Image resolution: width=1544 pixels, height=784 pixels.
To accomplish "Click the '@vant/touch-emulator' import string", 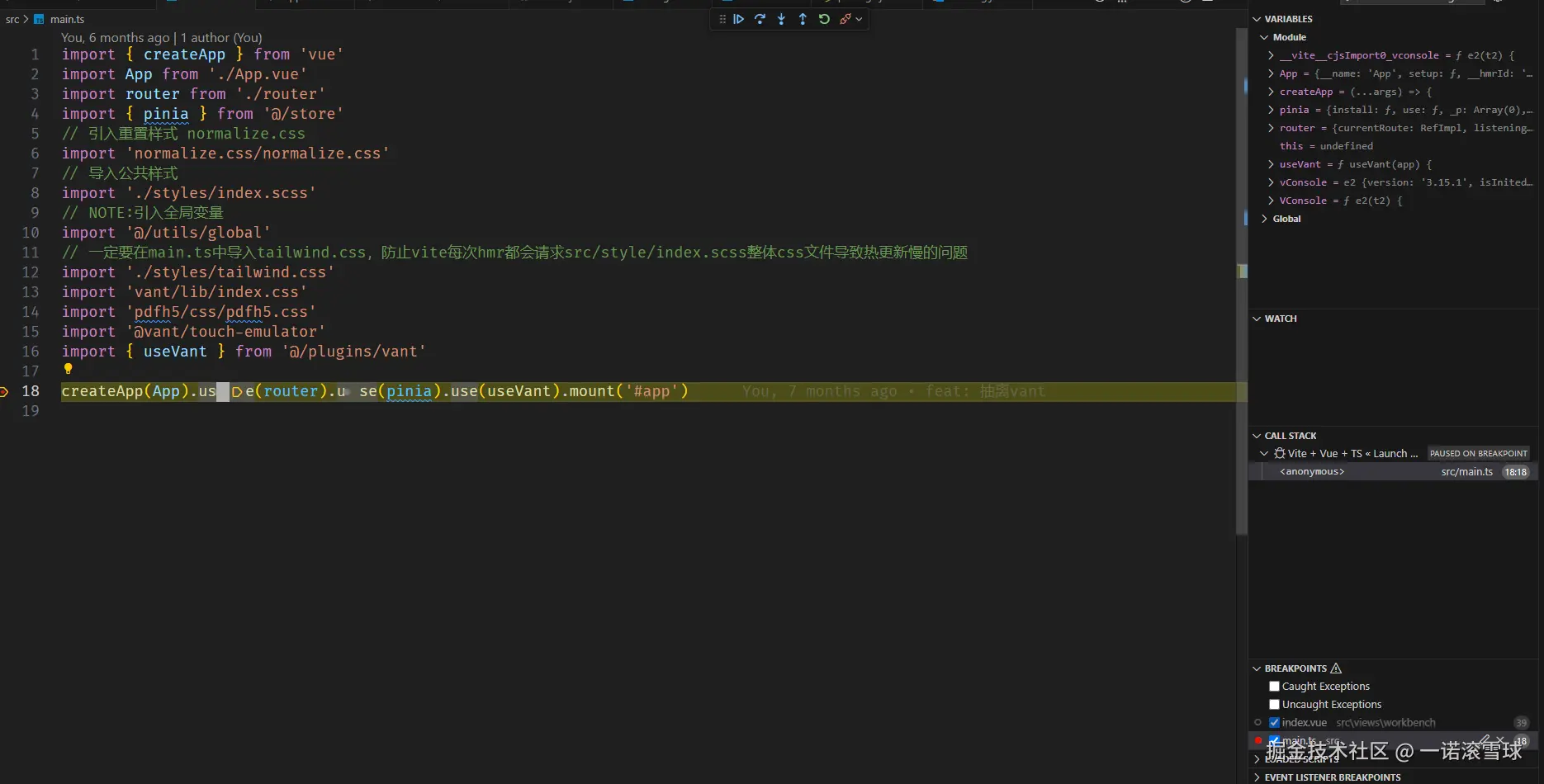I will pos(225,332).
